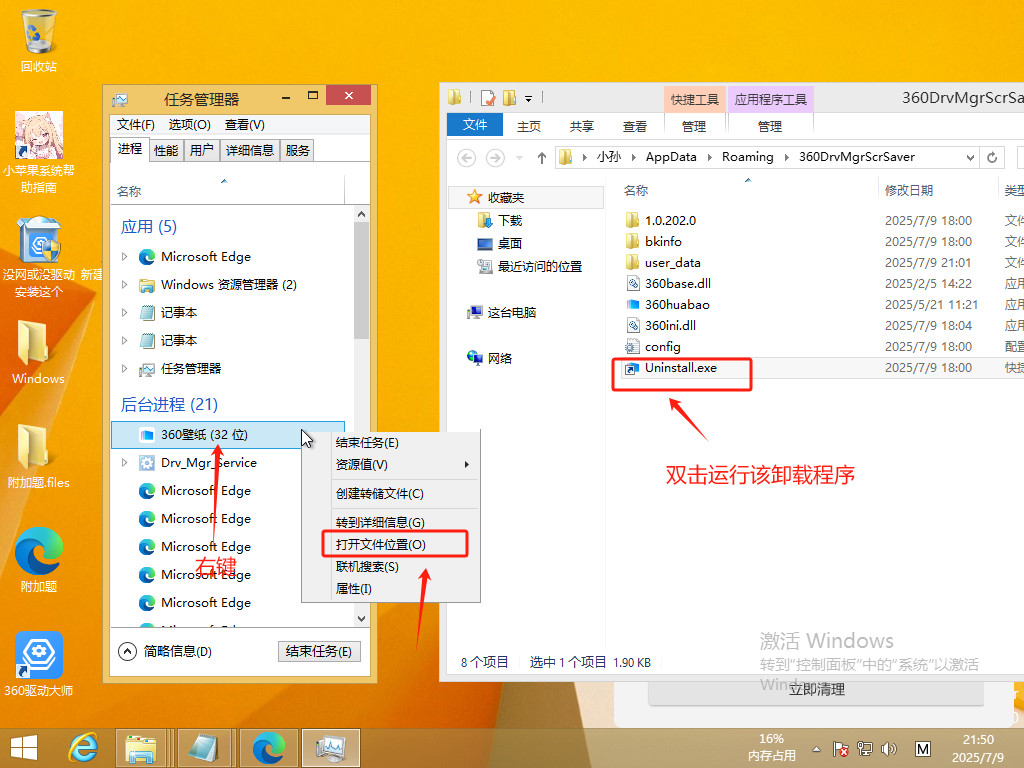Open the 查看(V) menu in Task Manager
Screen dimensions: 1024x768
245,125
